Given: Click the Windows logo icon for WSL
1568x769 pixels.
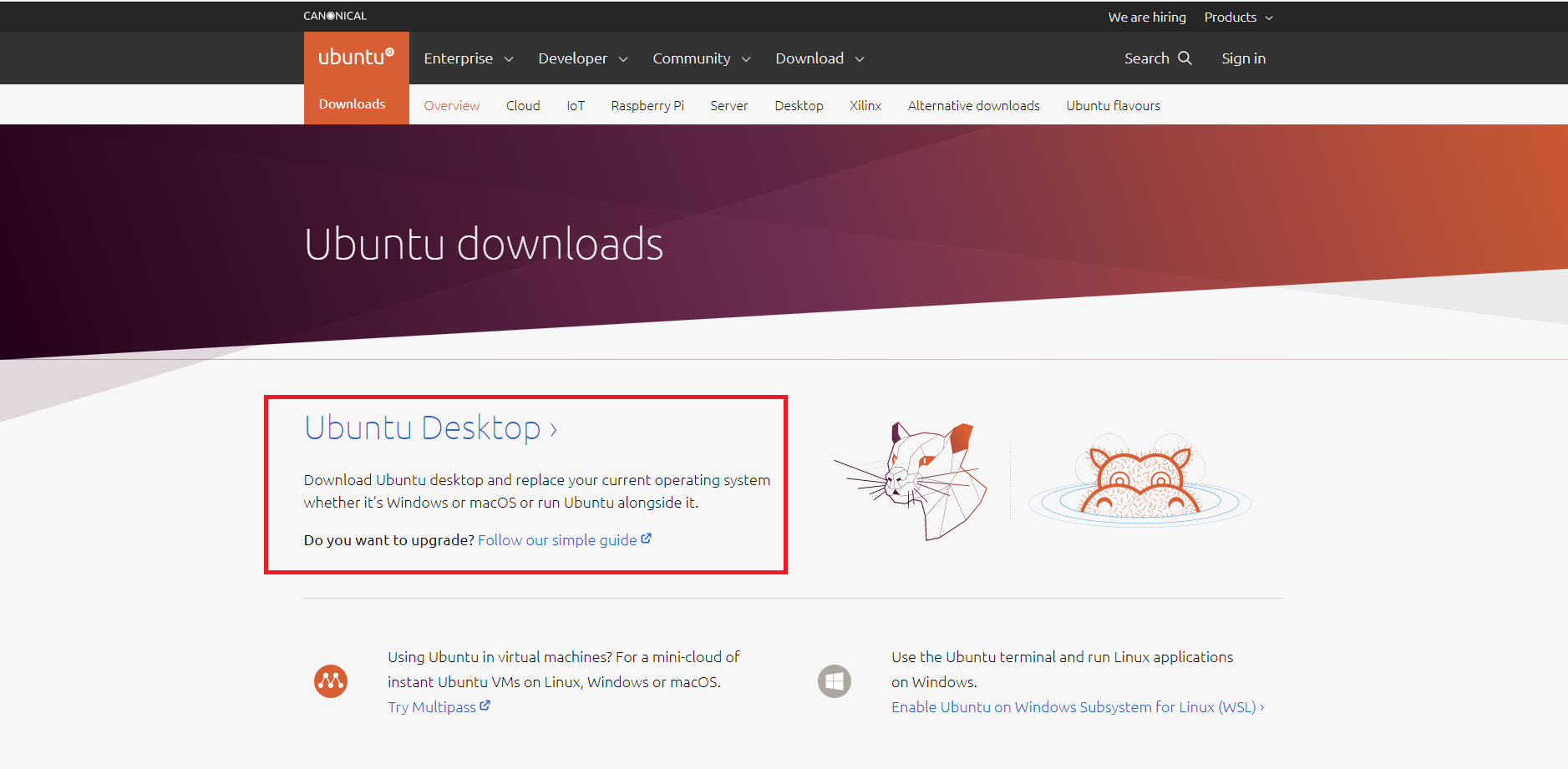Looking at the screenshot, I should coord(835,681).
